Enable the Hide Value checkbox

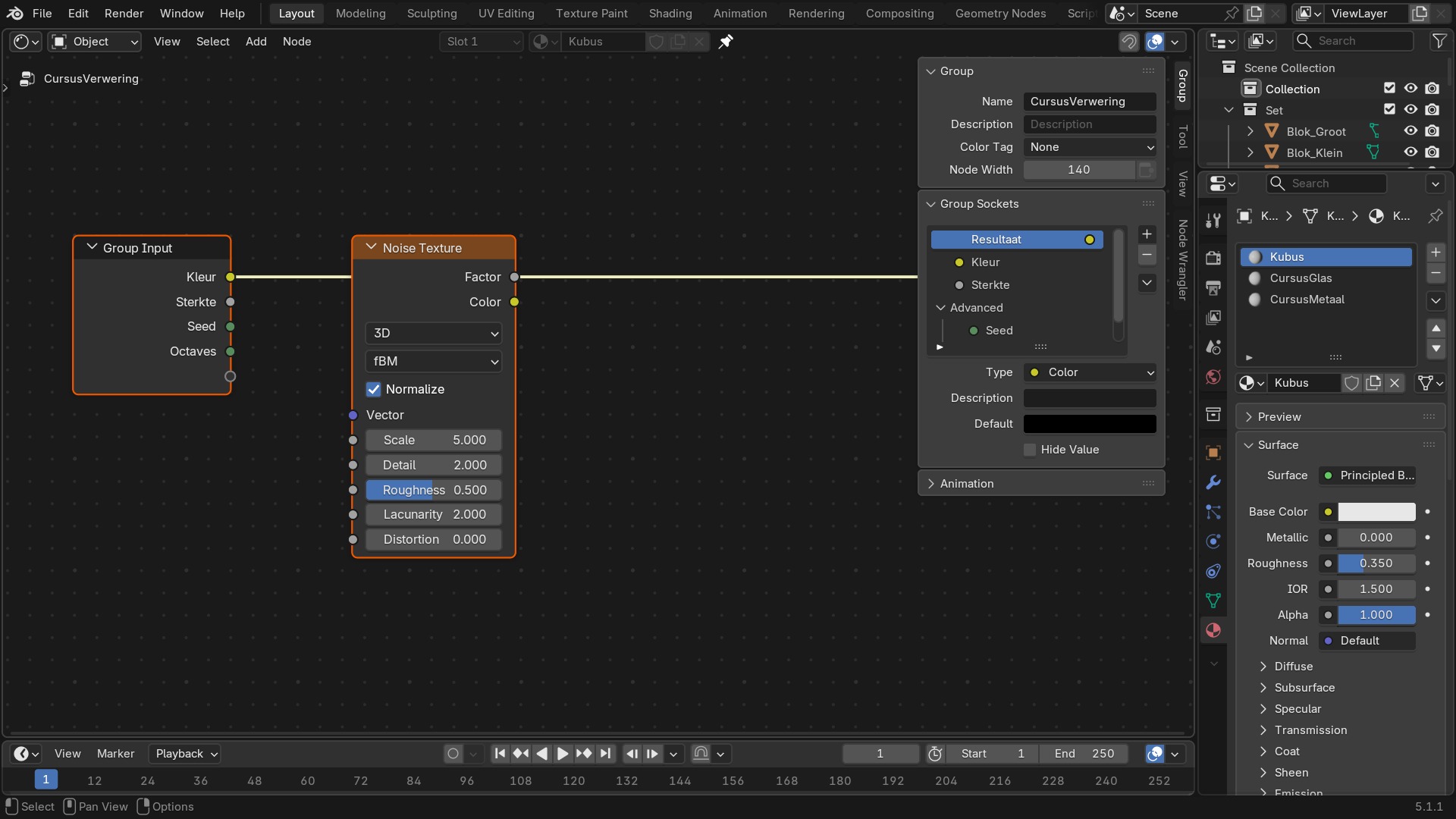(x=1030, y=450)
